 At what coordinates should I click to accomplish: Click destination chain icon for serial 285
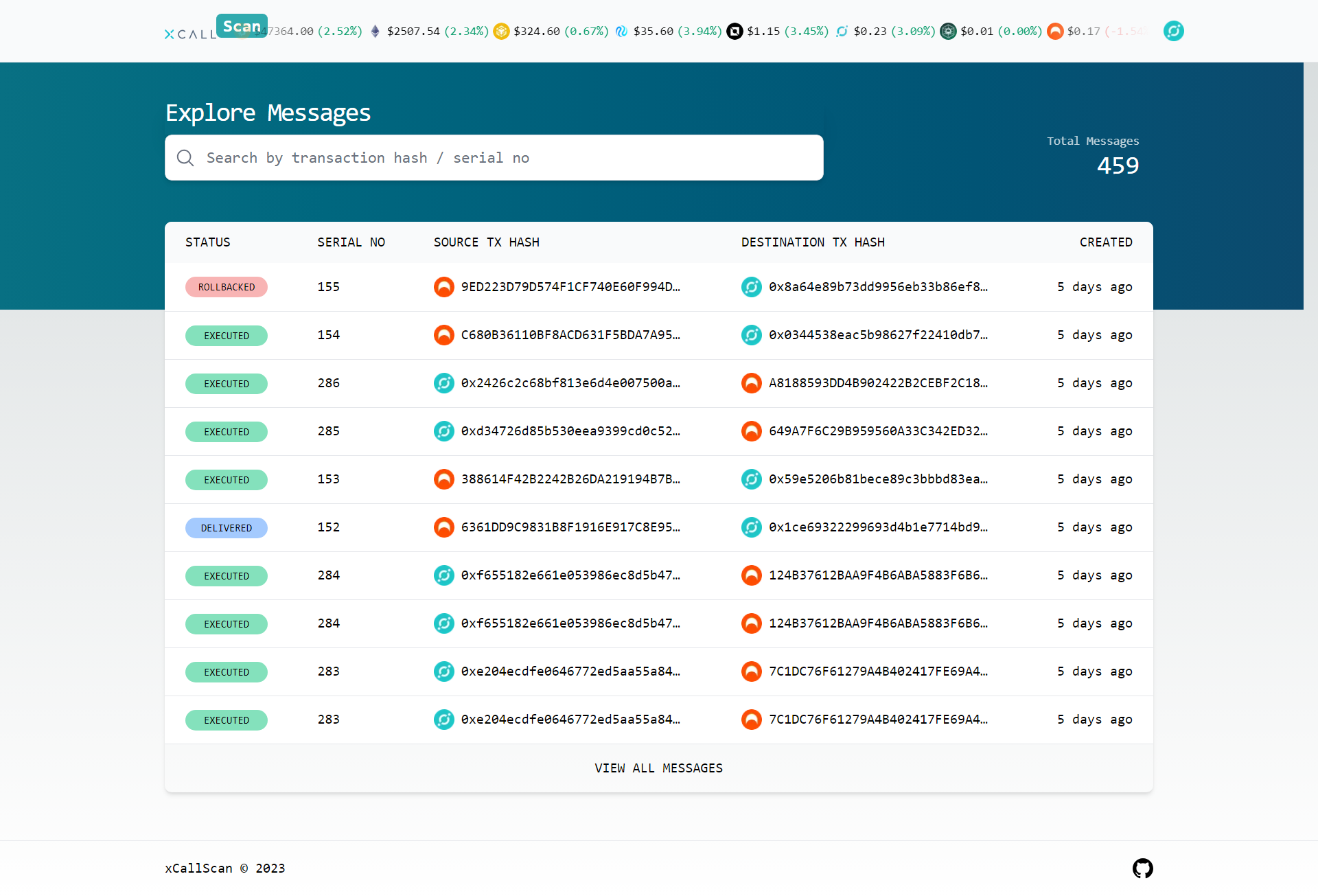coord(751,431)
